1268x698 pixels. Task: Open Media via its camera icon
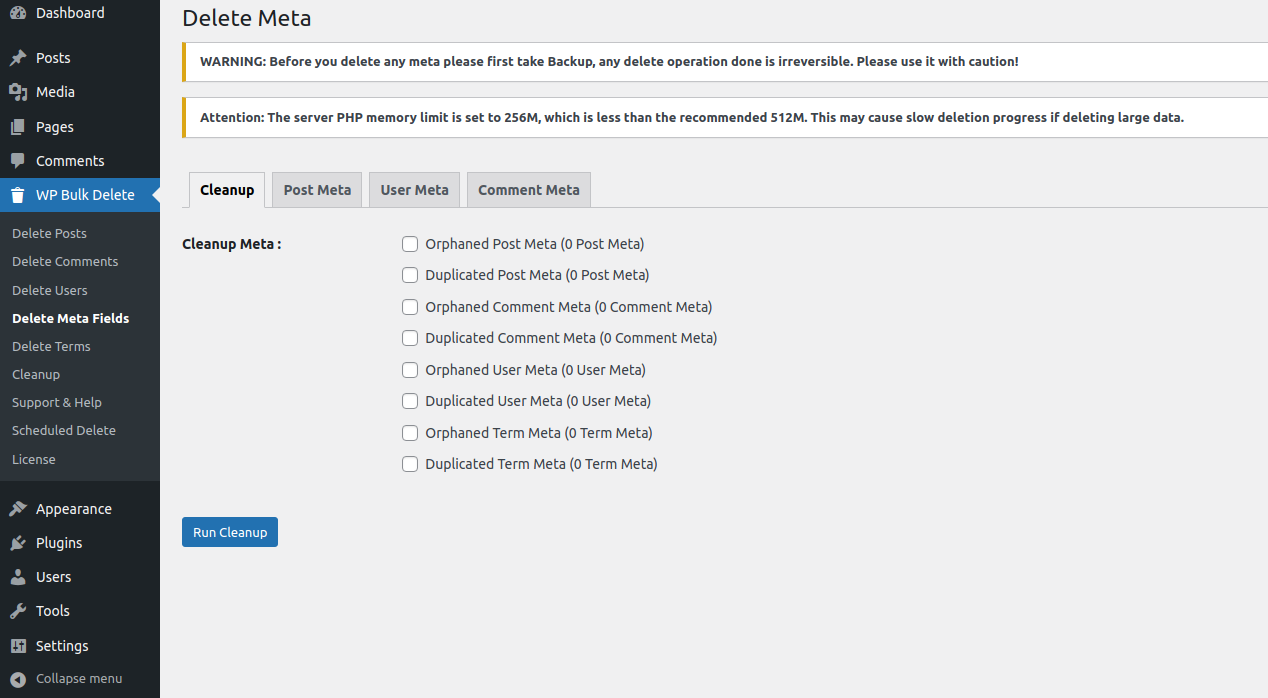pos(18,92)
